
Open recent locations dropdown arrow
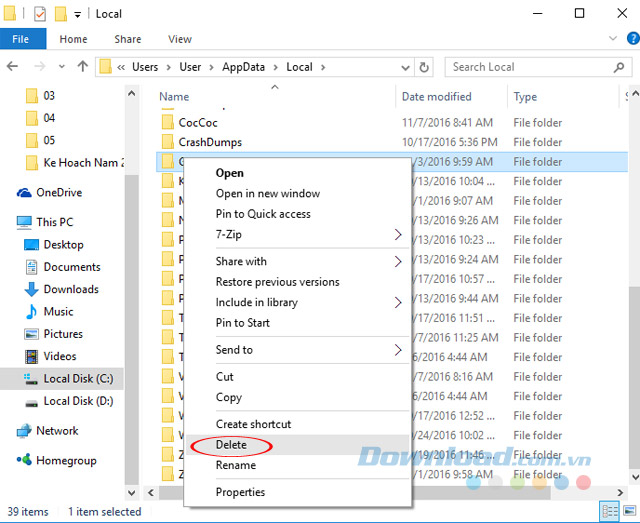pos(62,67)
